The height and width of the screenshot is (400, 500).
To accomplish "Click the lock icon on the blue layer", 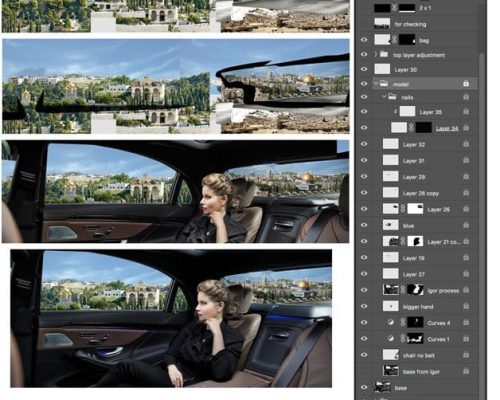I will click(466, 225).
